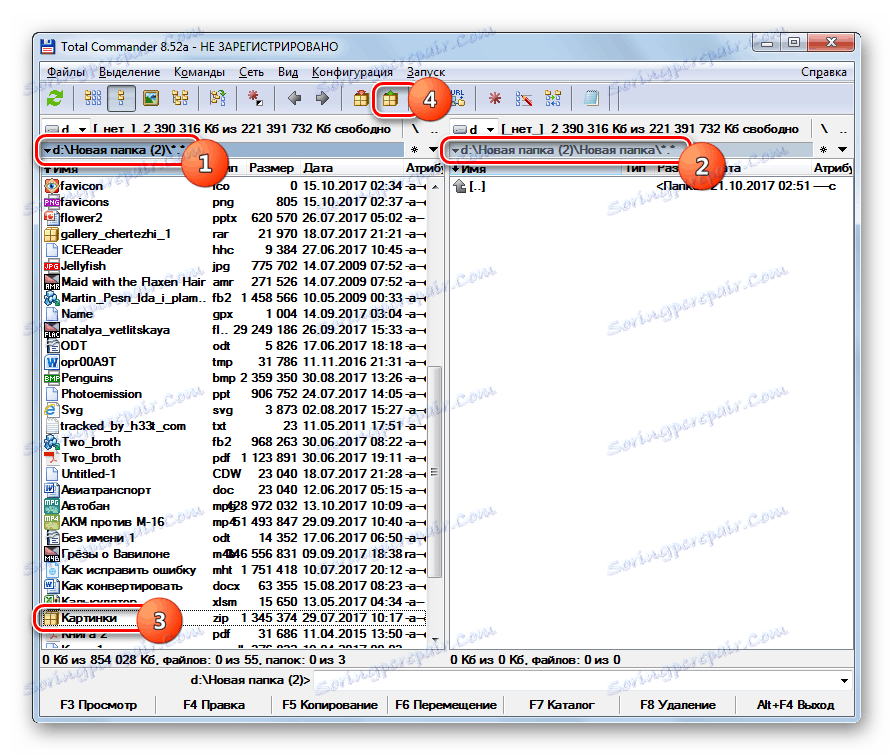Open the command line history dropdown
This screenshot has height=756, width=894.
[844, 680]
